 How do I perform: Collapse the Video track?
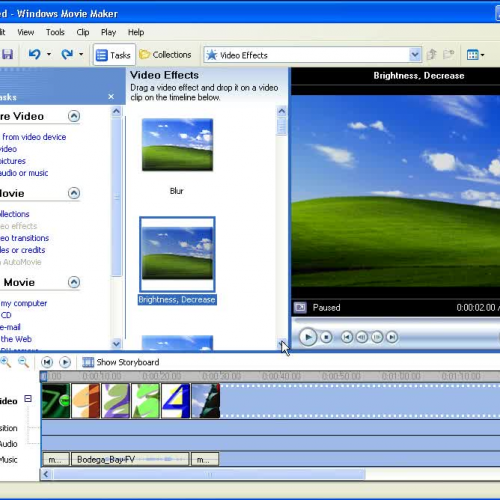point(28,399)
